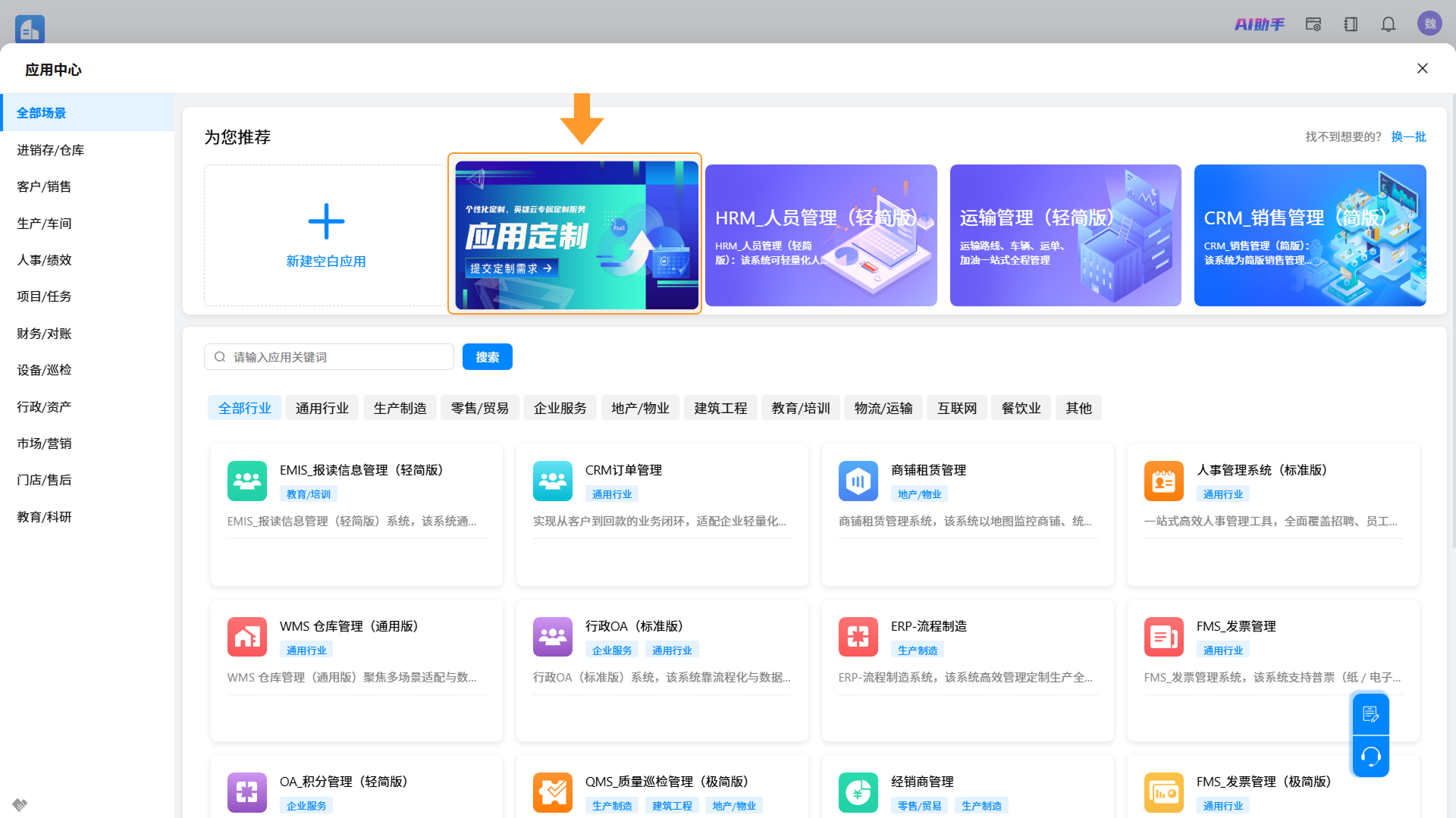Open the 应用定制 banner thumbnail
Viewport: 1456px width, 818px height.
pos(576,235)
